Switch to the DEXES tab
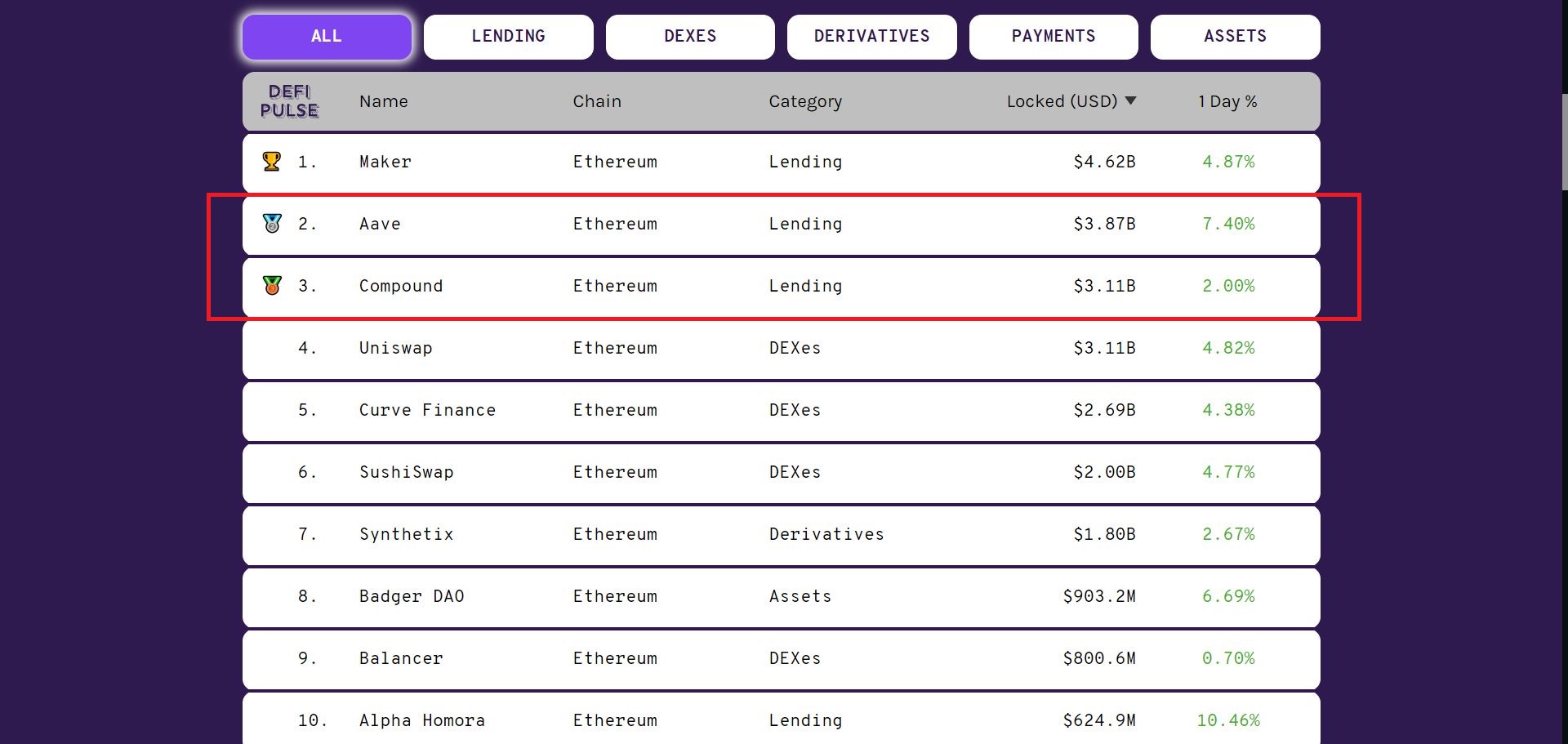This screenshot has height=744, width=1568. pyautogui.click(x=690, y=36)
